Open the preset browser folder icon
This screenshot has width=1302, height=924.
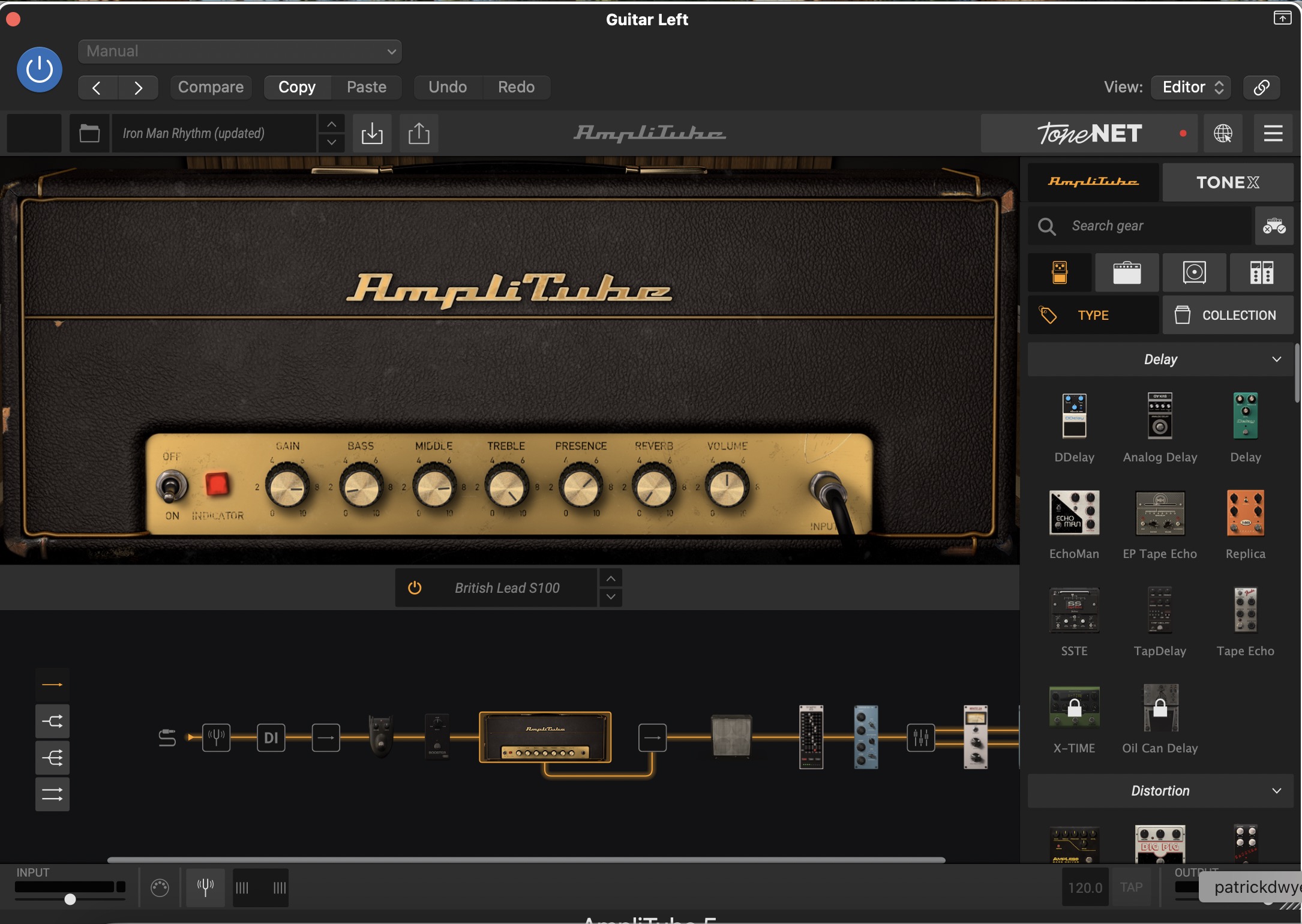coord(89,133)
